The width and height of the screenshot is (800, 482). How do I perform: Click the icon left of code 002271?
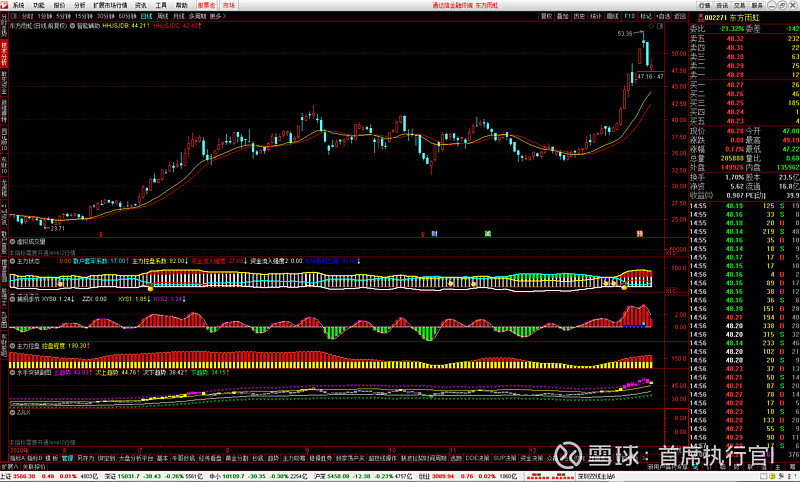(700, 17)
